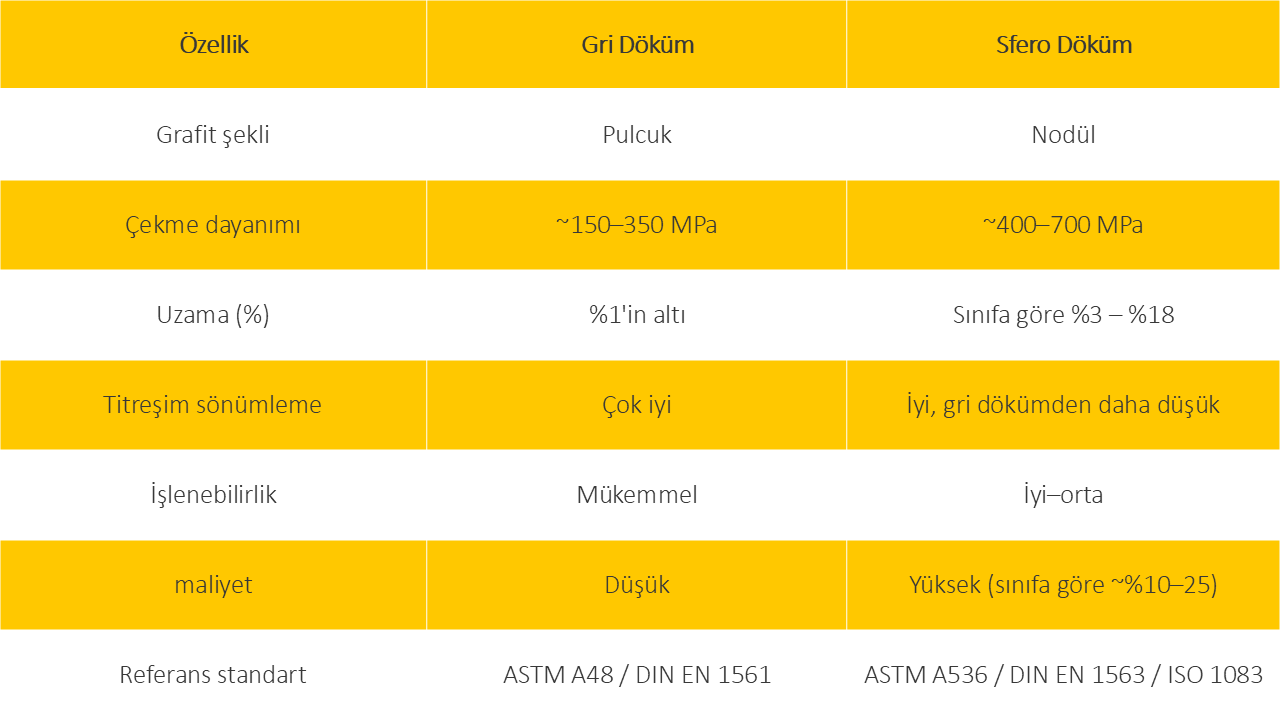The width and height of the screenshot is (1280, 720).
Task: Select the ~400–700 MPa cell
Action: [x=1063, y=225]
